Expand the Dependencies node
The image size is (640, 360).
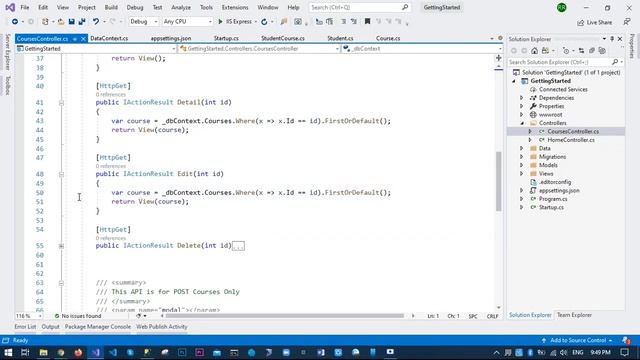521,98
